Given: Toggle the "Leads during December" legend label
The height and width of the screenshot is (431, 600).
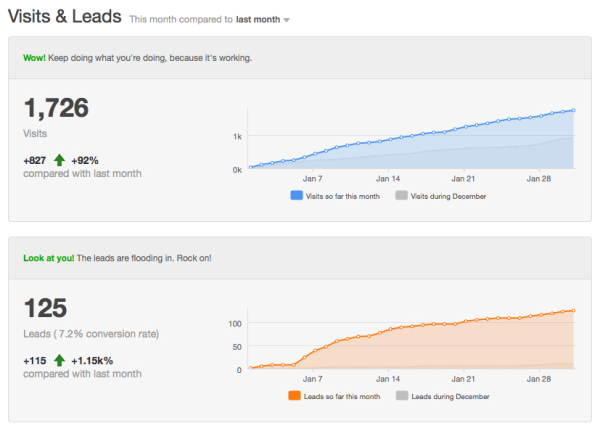Looking at the screenshot, I should (x=448, y=396).
